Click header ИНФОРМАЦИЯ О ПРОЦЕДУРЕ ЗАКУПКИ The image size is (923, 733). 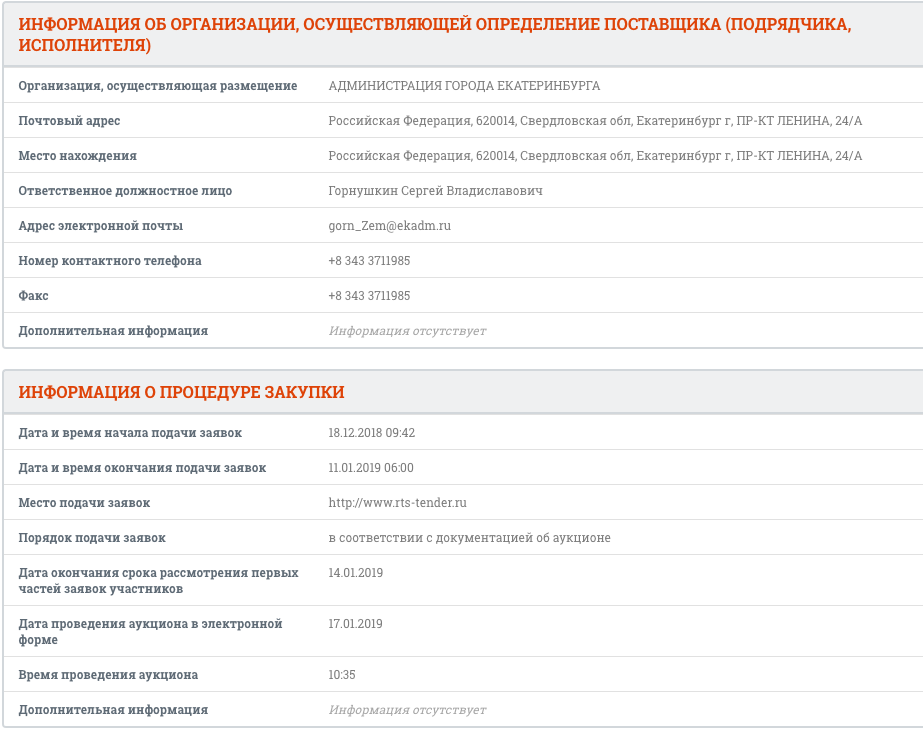pos(181,392)
